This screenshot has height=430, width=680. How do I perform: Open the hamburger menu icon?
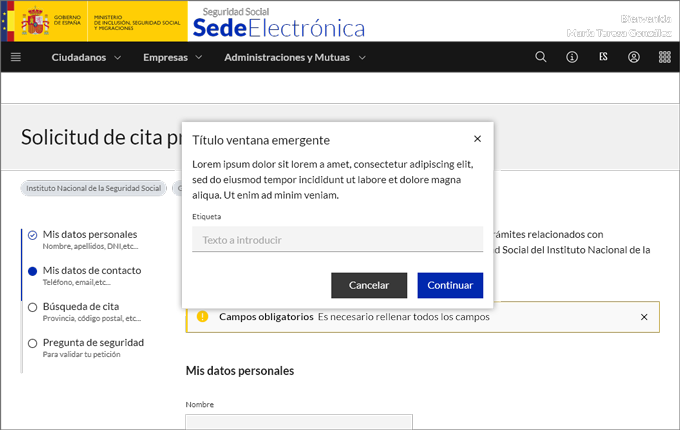coord(16,57)
